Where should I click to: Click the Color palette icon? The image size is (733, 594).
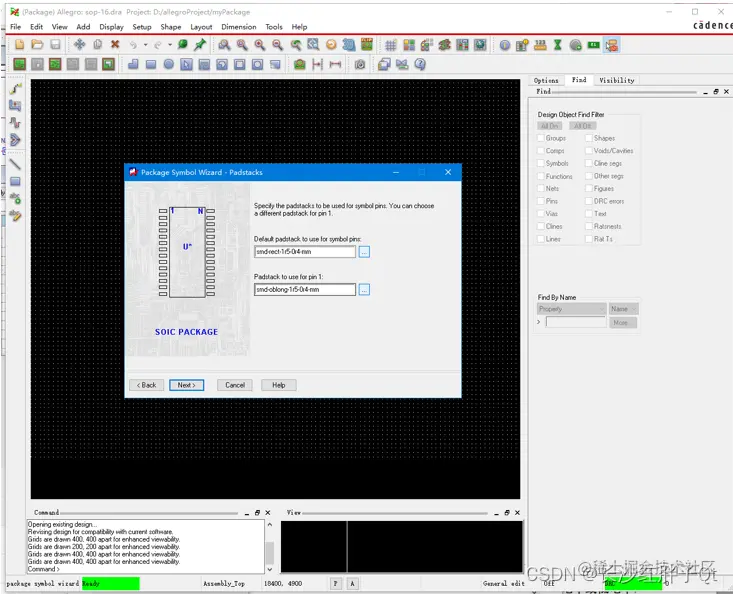click(x=409, y=45)
